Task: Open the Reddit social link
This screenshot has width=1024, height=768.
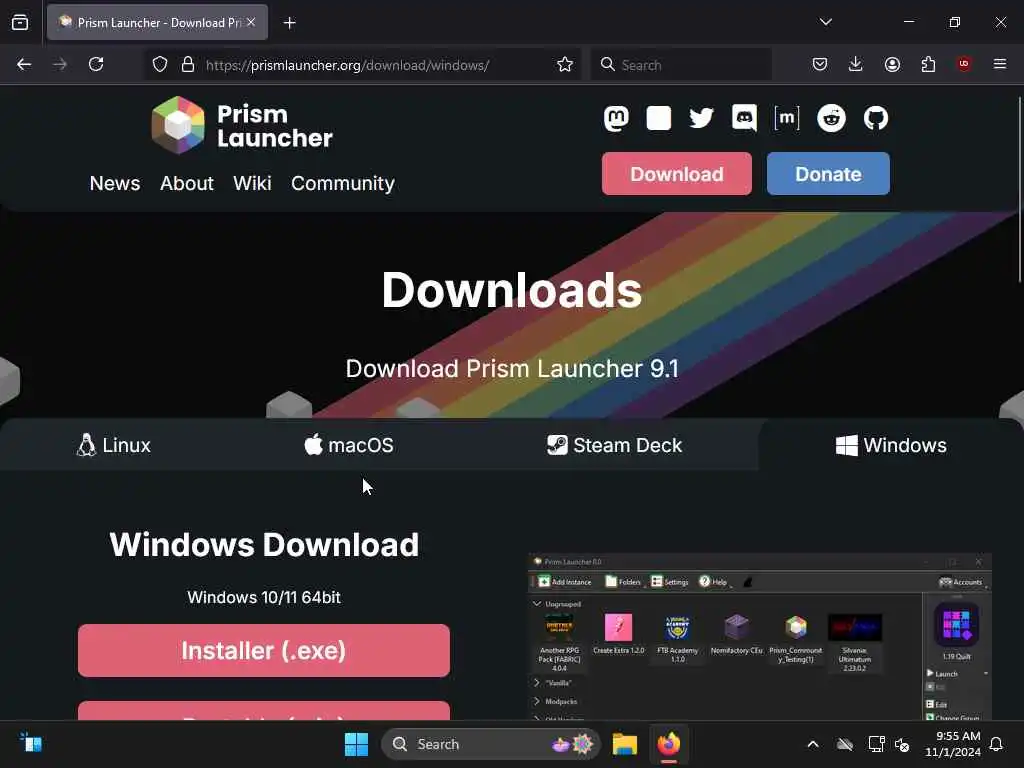Action: (831, 118)
